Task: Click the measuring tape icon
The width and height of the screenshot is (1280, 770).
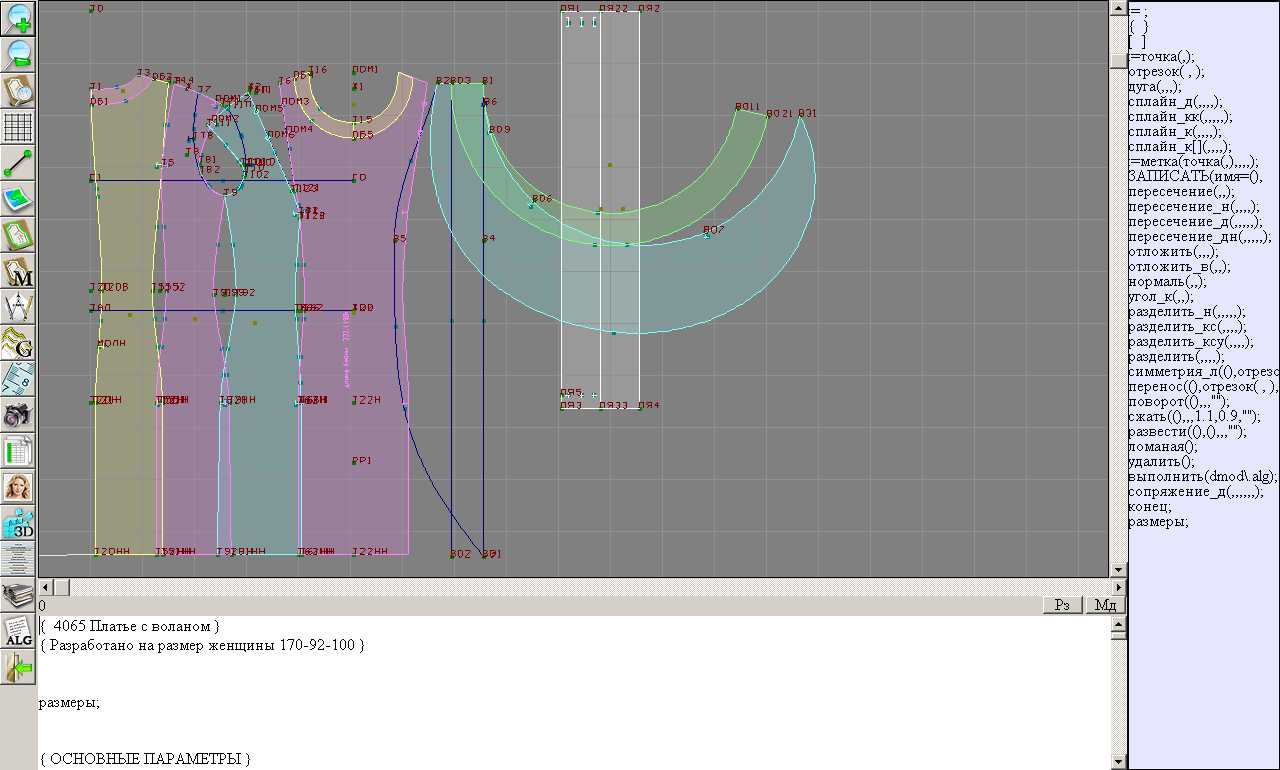Action: [x=19, y=378]
